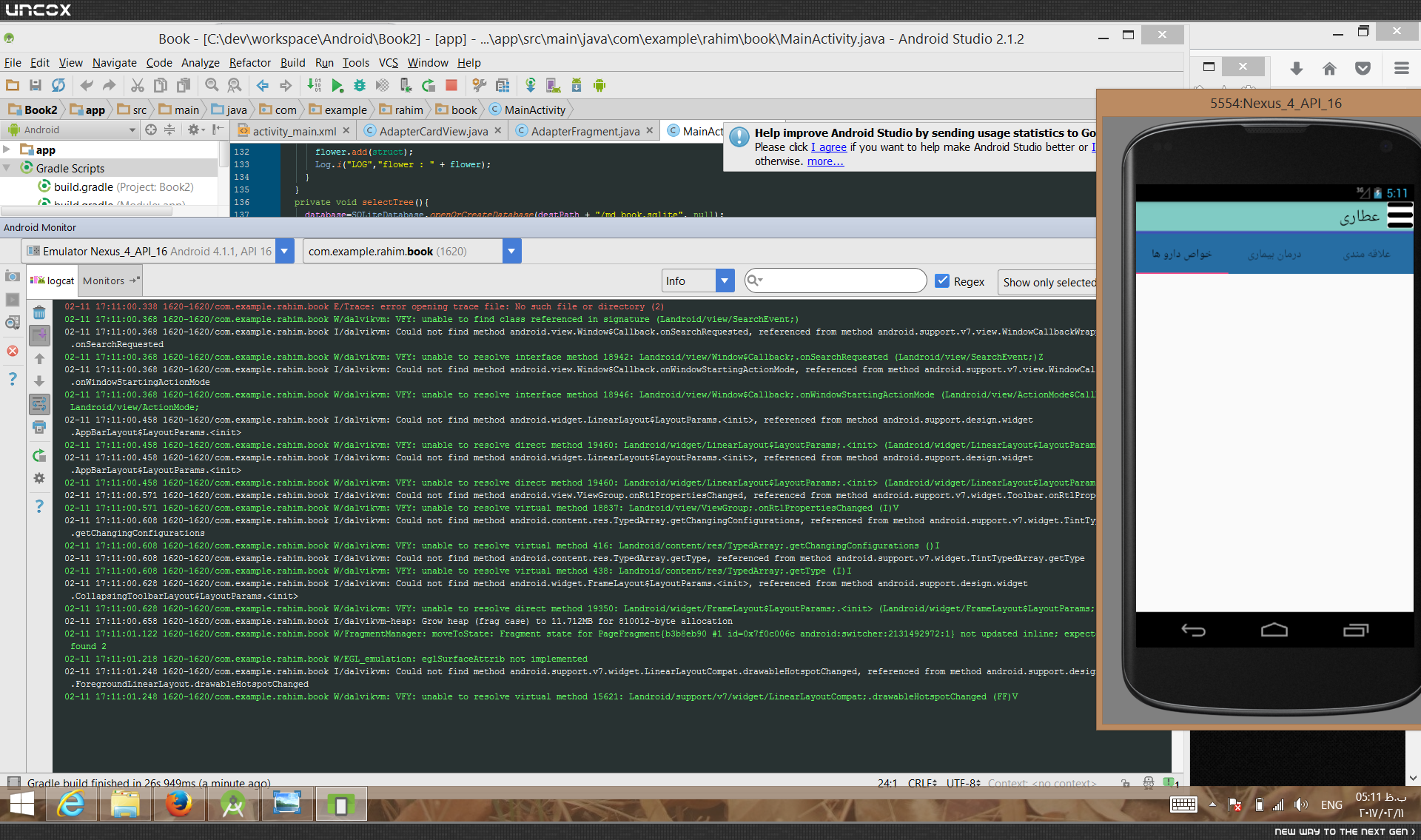The width and height of the screenshot is (1421, 840).
Task: Open the Project Structure toolbar icon
Action: pyautogui.click(x=503, y=86)
